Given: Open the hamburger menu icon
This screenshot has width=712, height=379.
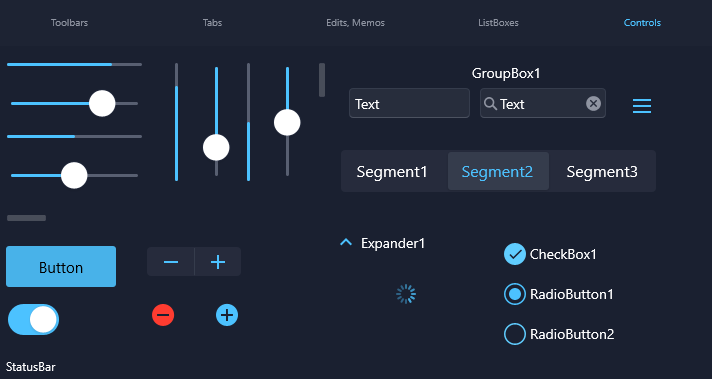Looking at the screenshot, I should click(x=642, y=106).
